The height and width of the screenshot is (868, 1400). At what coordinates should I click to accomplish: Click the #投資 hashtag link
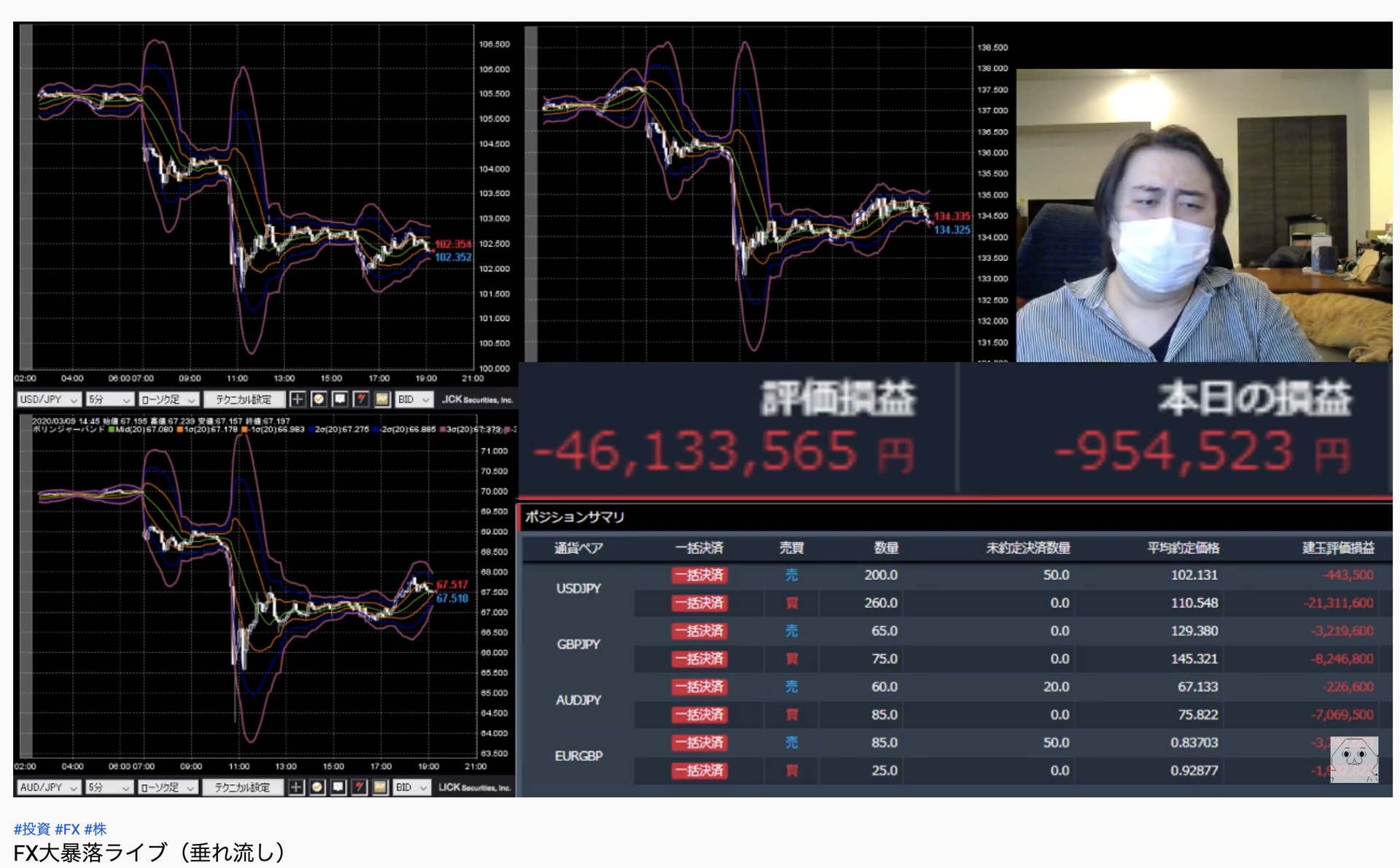32,829
